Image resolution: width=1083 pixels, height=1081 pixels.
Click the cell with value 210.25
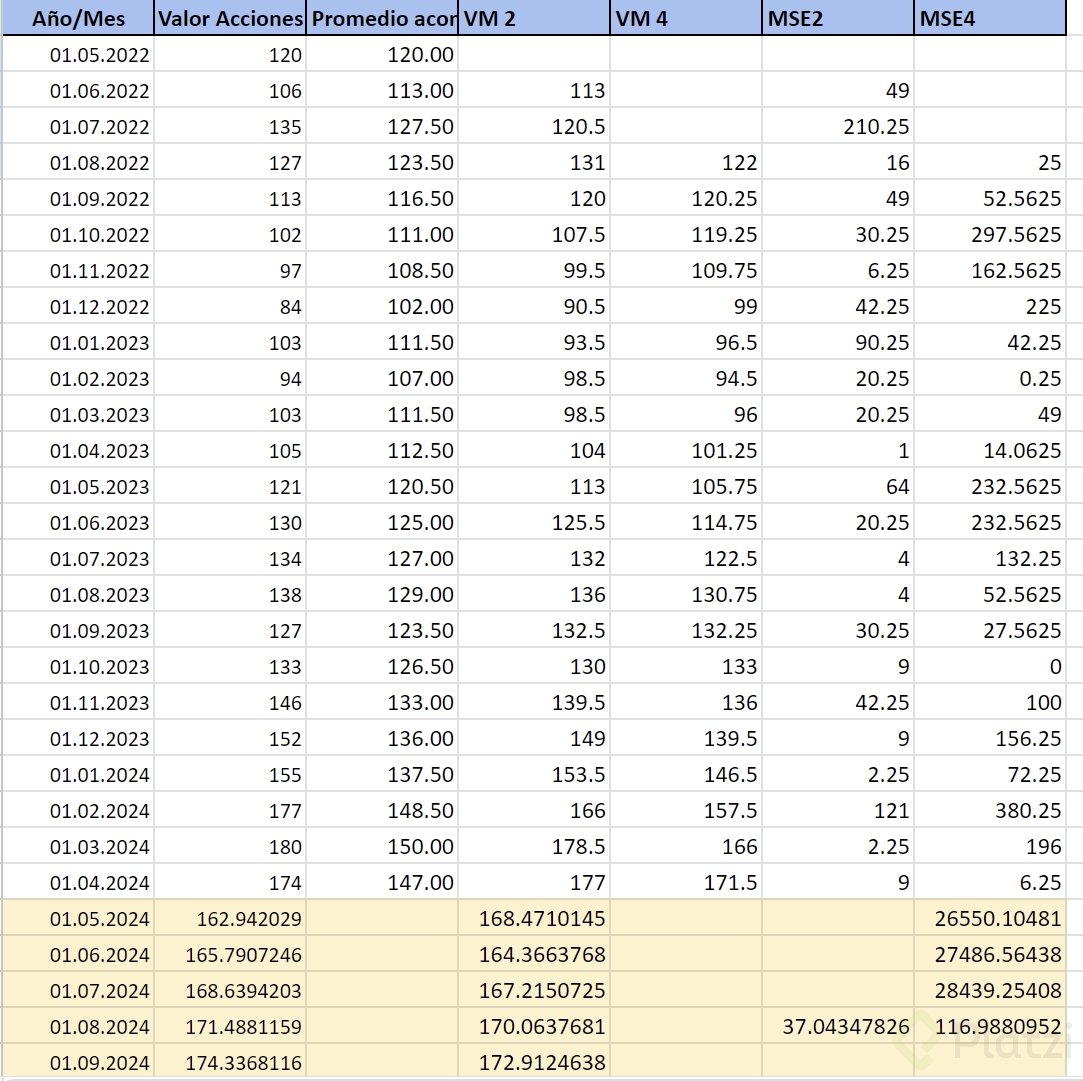(838, 127)
